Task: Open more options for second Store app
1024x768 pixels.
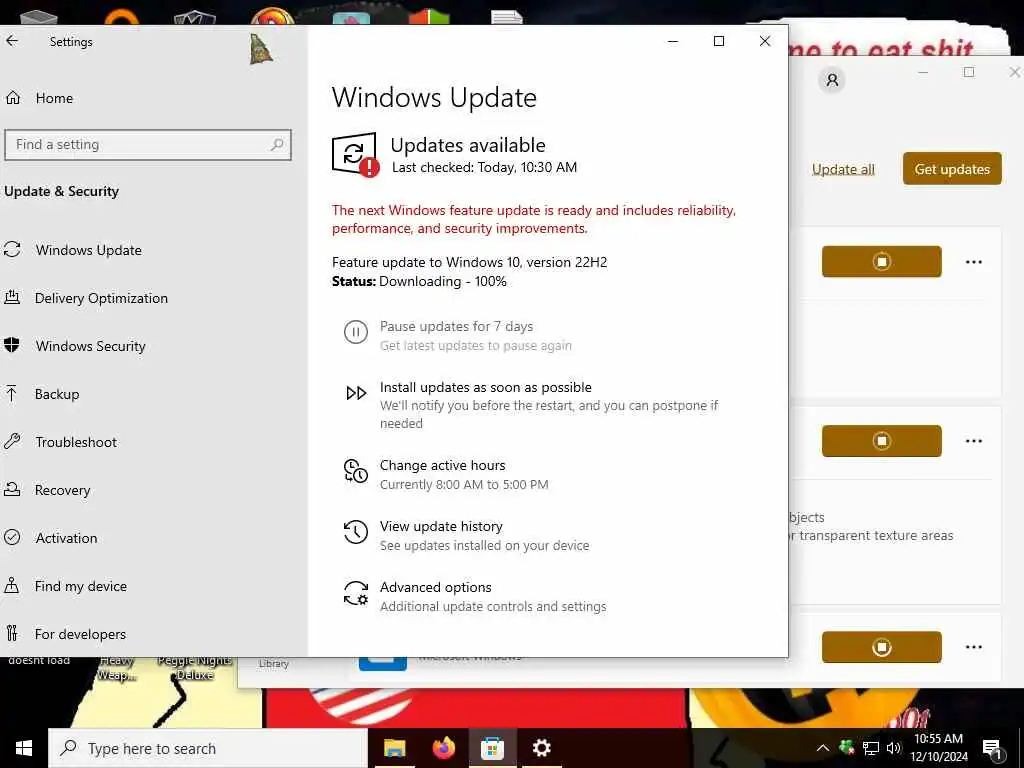Action: coord(974,441)
